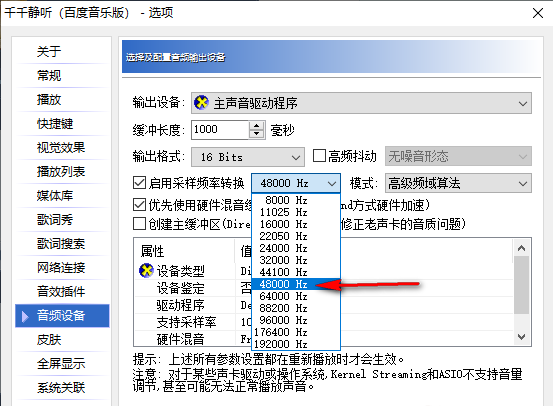
Task: Click the sound icon in 输出设备 box
Action: point(201,103)
